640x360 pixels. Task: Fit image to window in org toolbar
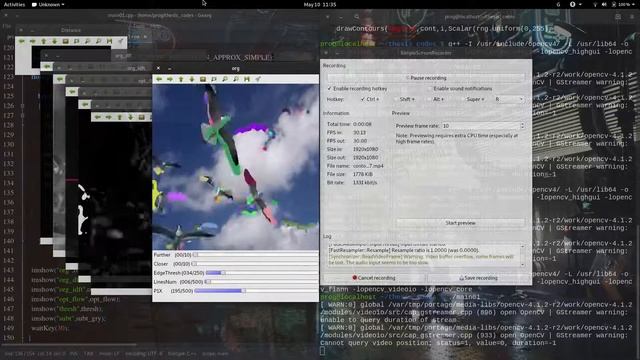pyautogui.click(x=214, y=79)
